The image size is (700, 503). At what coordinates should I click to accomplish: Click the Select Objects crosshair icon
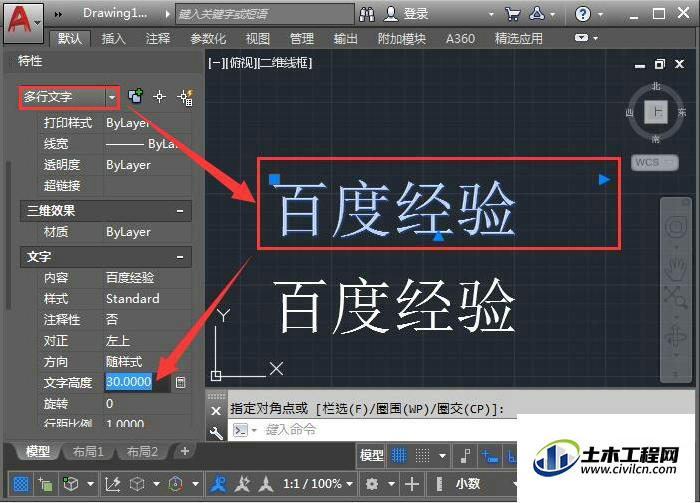[x=159, y=96]
